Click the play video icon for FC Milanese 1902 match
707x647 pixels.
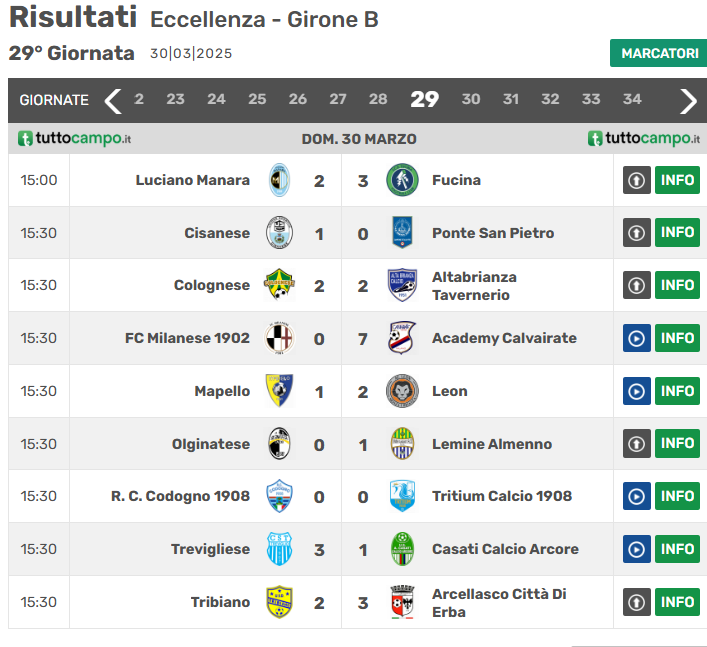(637, 338)
